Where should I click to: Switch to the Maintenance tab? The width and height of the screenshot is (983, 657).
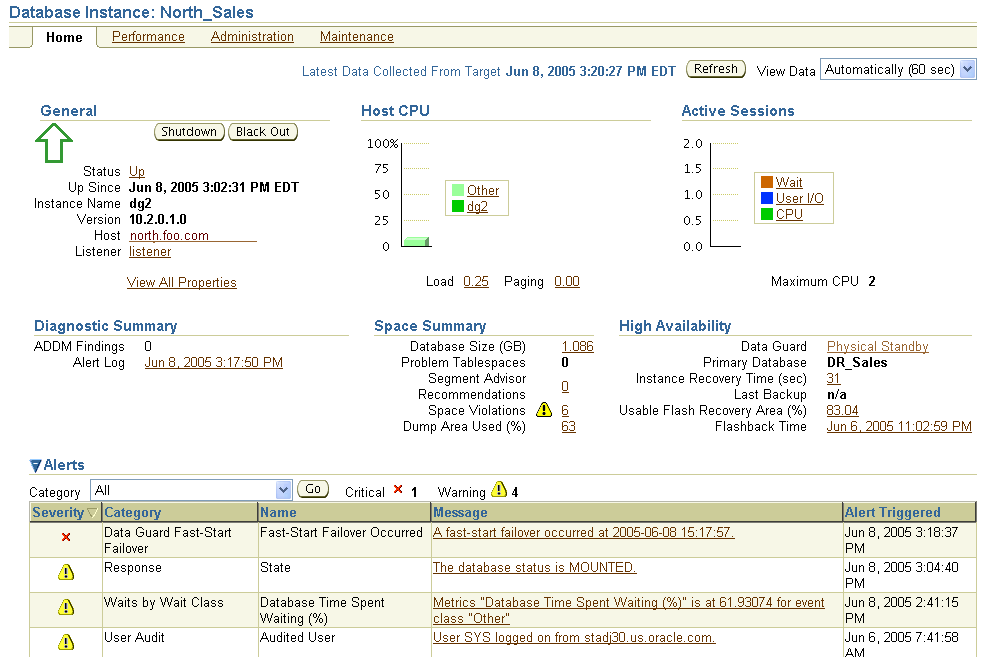point(356,36)
